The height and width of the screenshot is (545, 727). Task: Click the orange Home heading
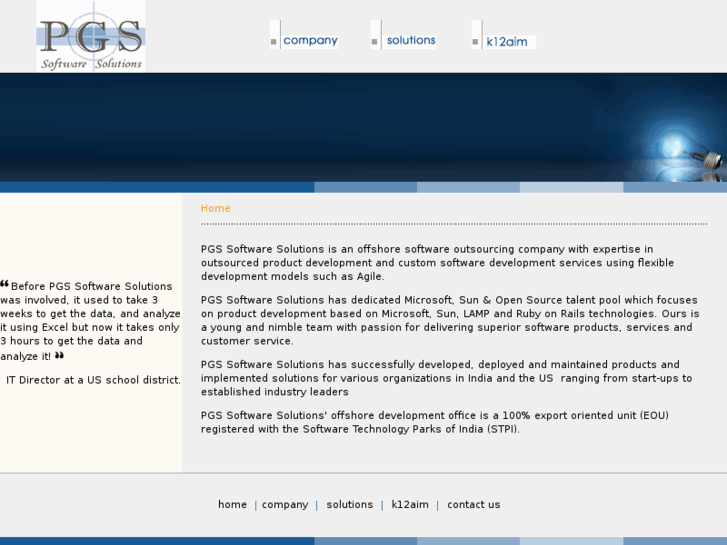point(216,208)
